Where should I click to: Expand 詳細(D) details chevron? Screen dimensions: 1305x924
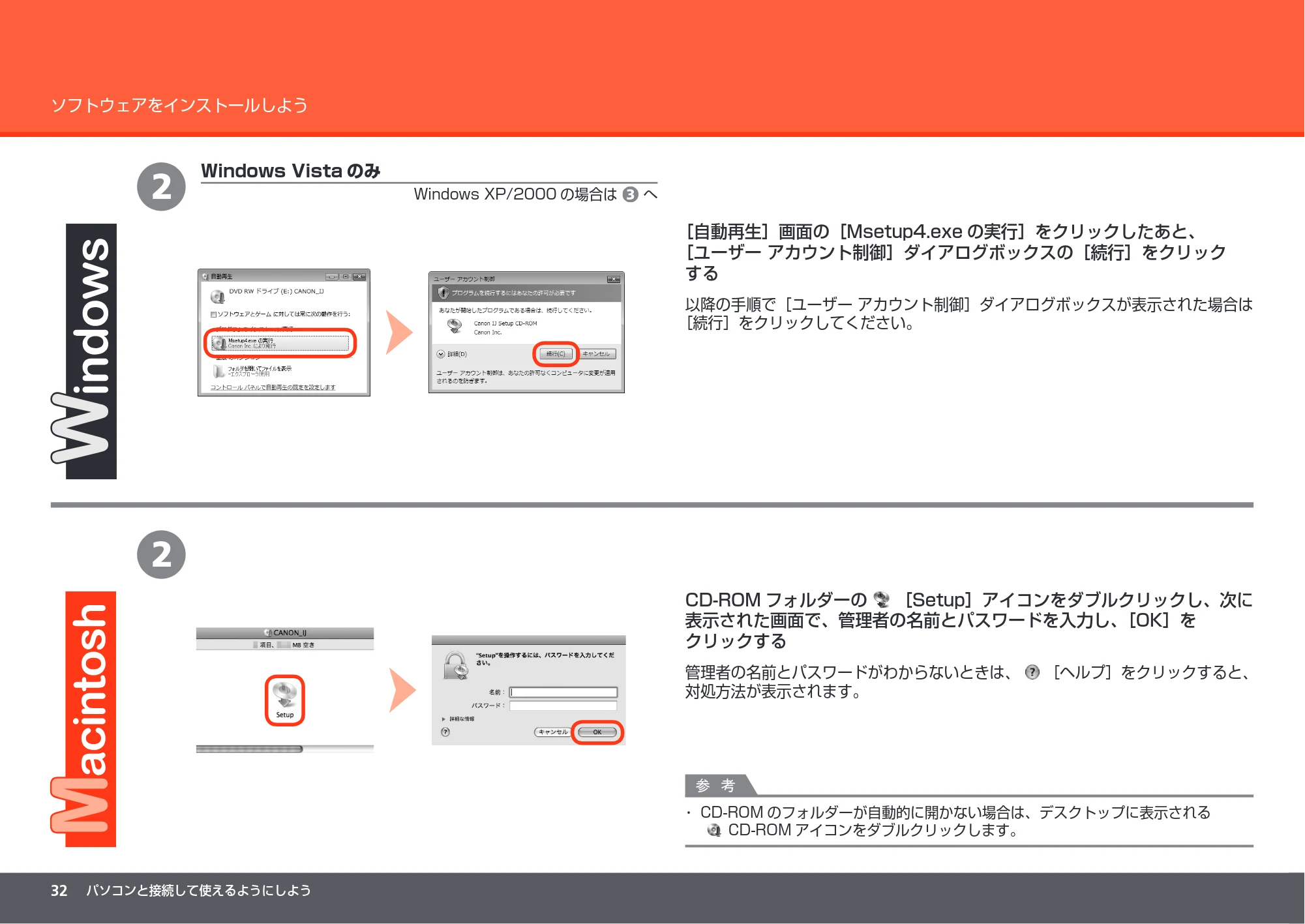[x=441, y=354]
